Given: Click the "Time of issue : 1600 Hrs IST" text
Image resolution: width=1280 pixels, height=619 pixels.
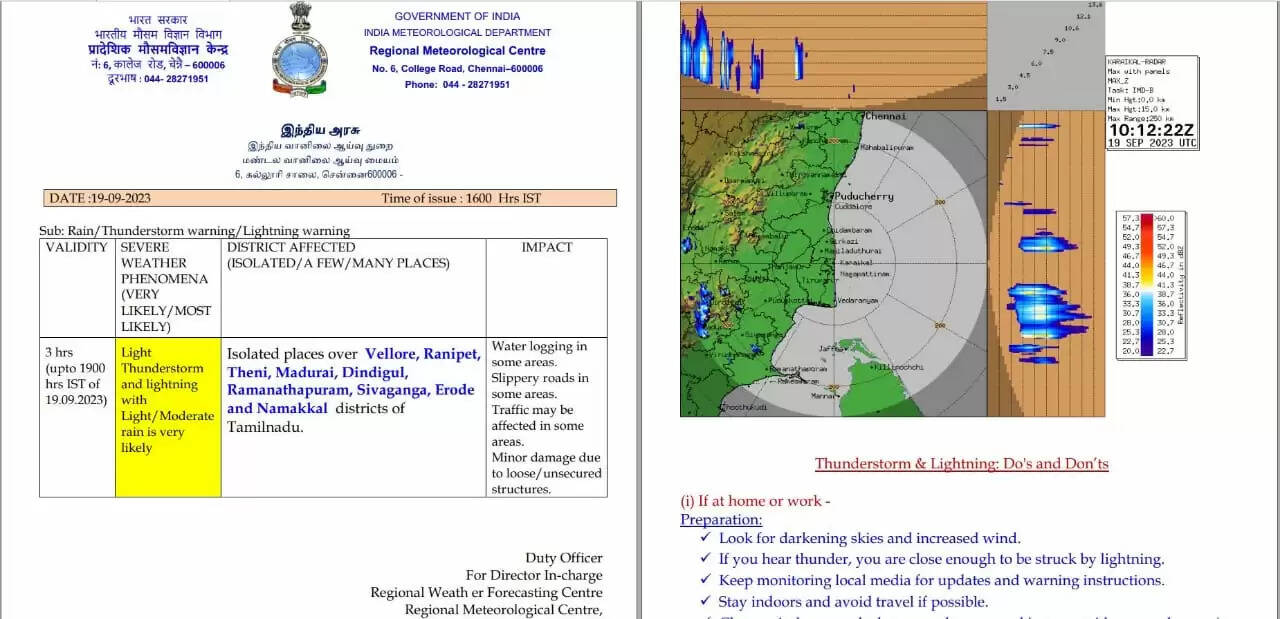Looking at the screenshot, I should pos(461,198).
